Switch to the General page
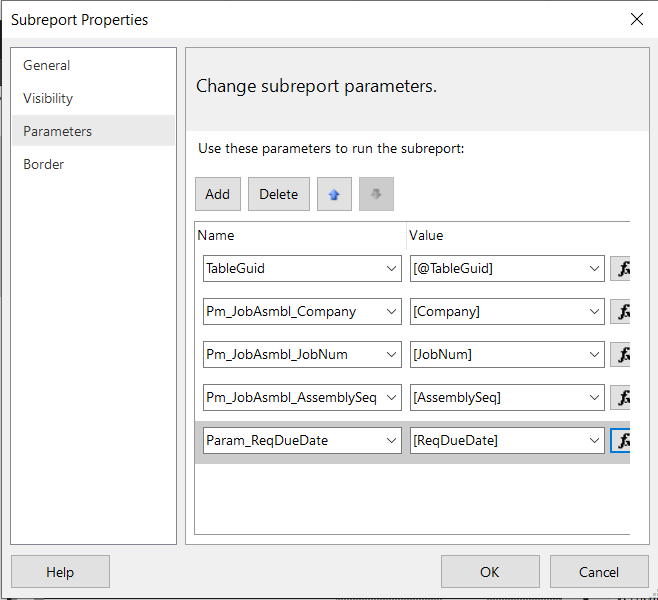Viewport: 658px width, 600px height. 47,65
